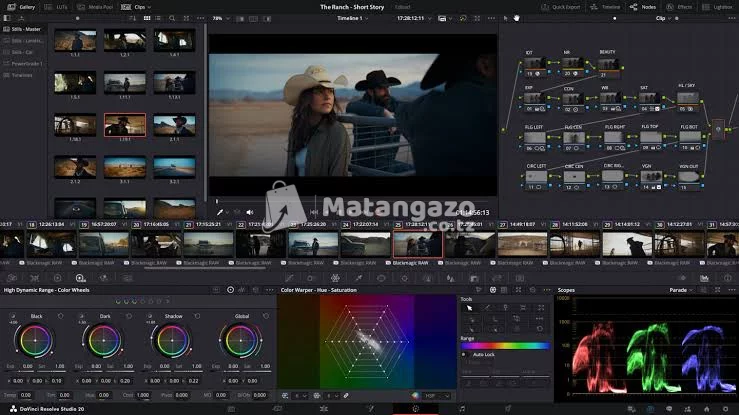Open the Color Warper palette icon
The width and height of the screenshot is (739, 415).
[335, 278]
